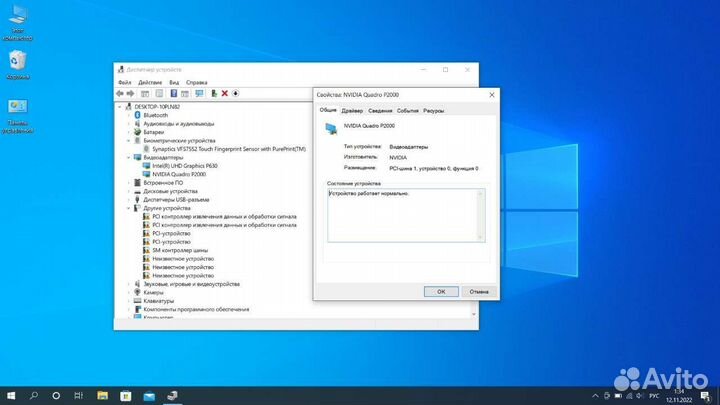
Task: Select NVIDIA Quadro P2000 in device tree
Action: coord(179,174)
